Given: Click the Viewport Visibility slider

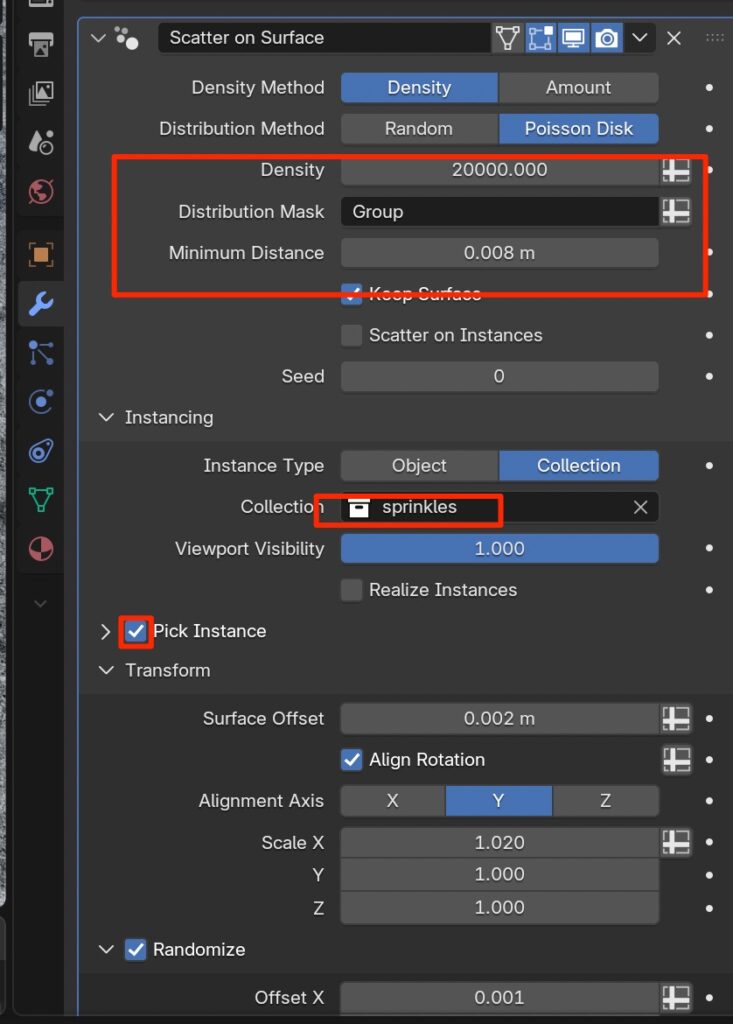Looking at the screenshot, I should [499, 549].
